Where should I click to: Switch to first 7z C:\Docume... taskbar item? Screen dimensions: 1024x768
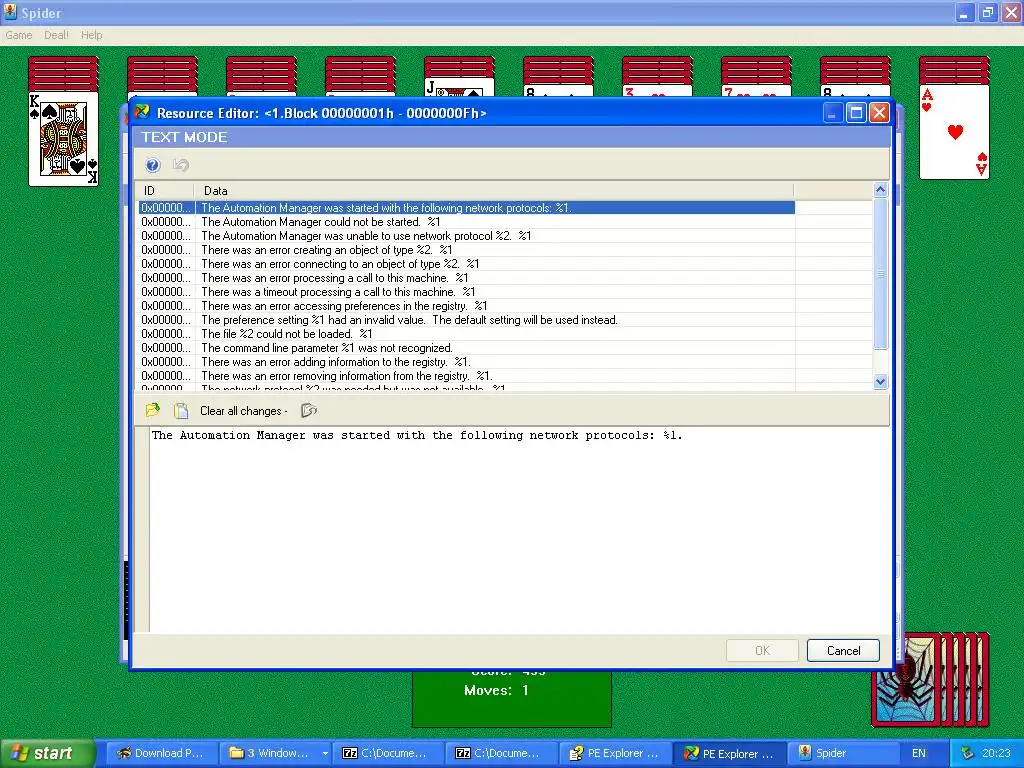click(x=387, y=753)
